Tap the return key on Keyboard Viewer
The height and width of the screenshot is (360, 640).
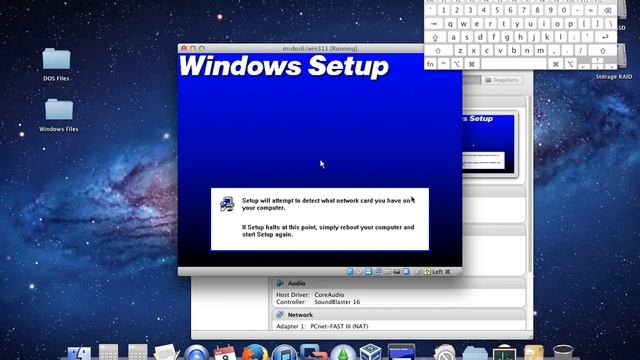[605, 37]
